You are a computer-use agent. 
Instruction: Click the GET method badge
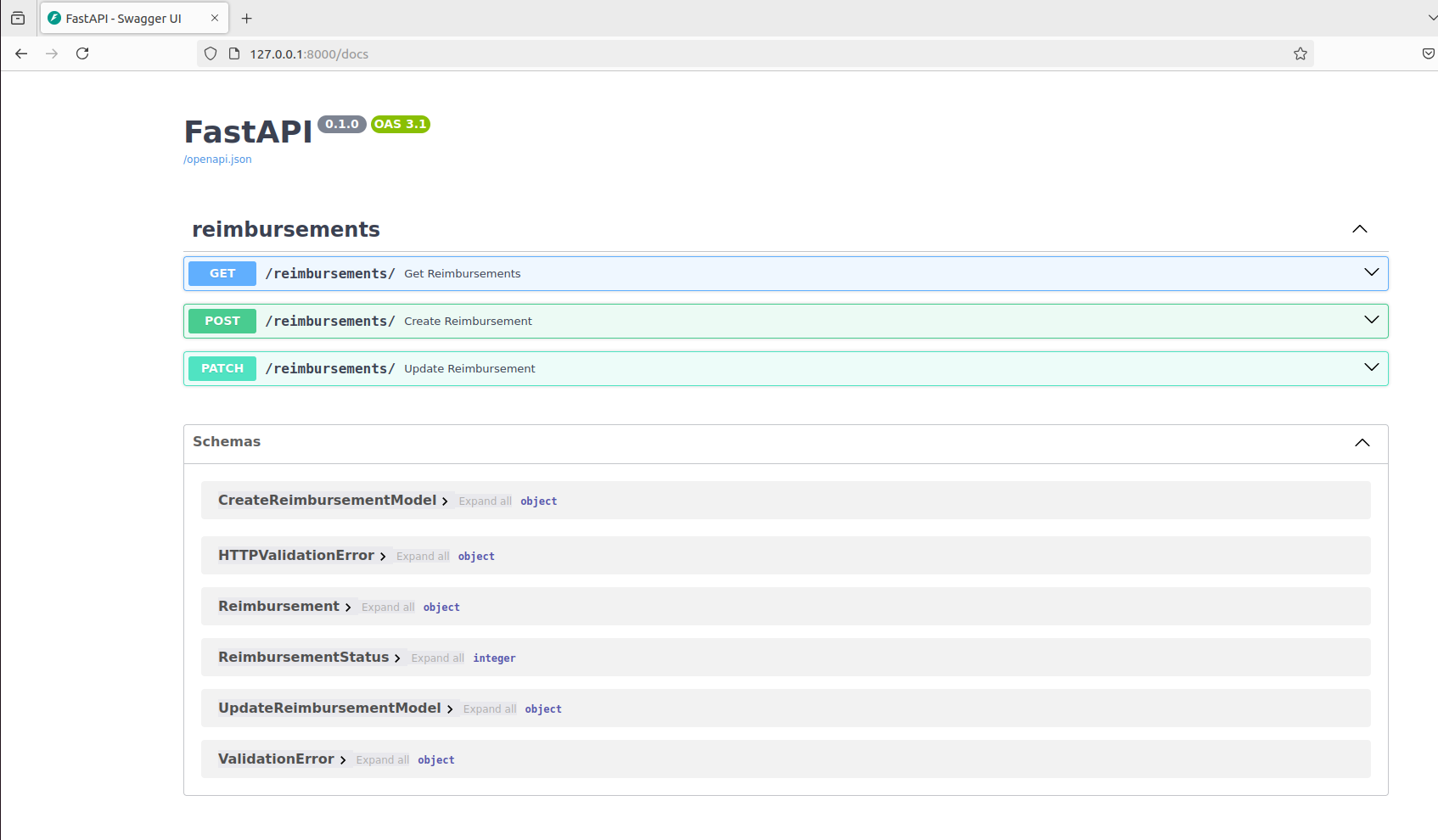(x=222, y=273)
